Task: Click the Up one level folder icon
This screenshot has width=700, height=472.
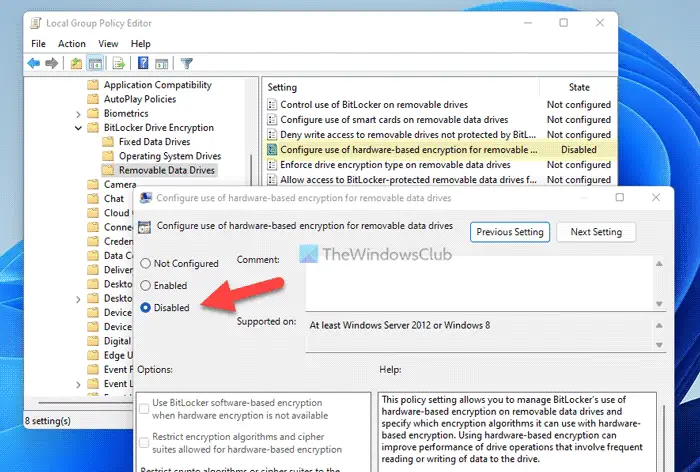Action: (76, 63)
